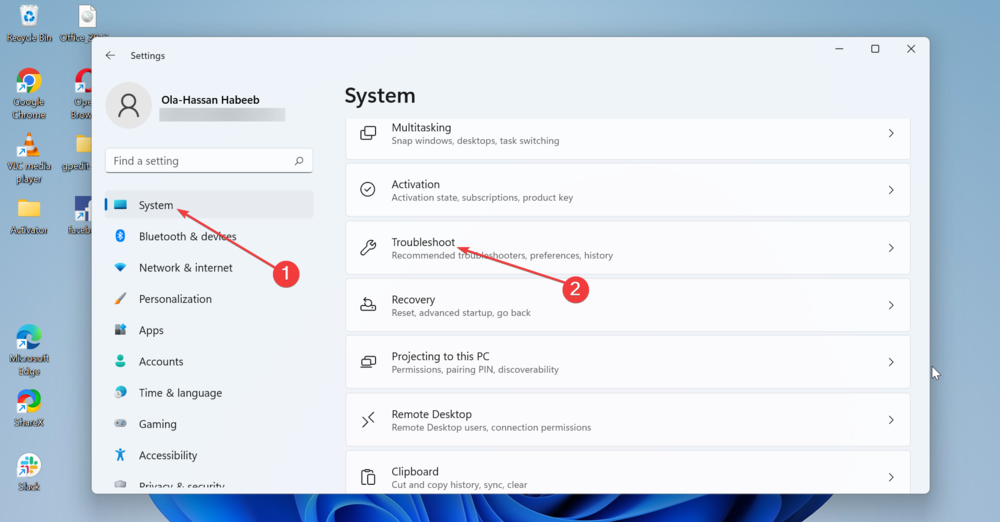Expand Clipboard with its chevron
Image resolution: width=1000 pixels, height=522 pixels.
pos(891,477)
